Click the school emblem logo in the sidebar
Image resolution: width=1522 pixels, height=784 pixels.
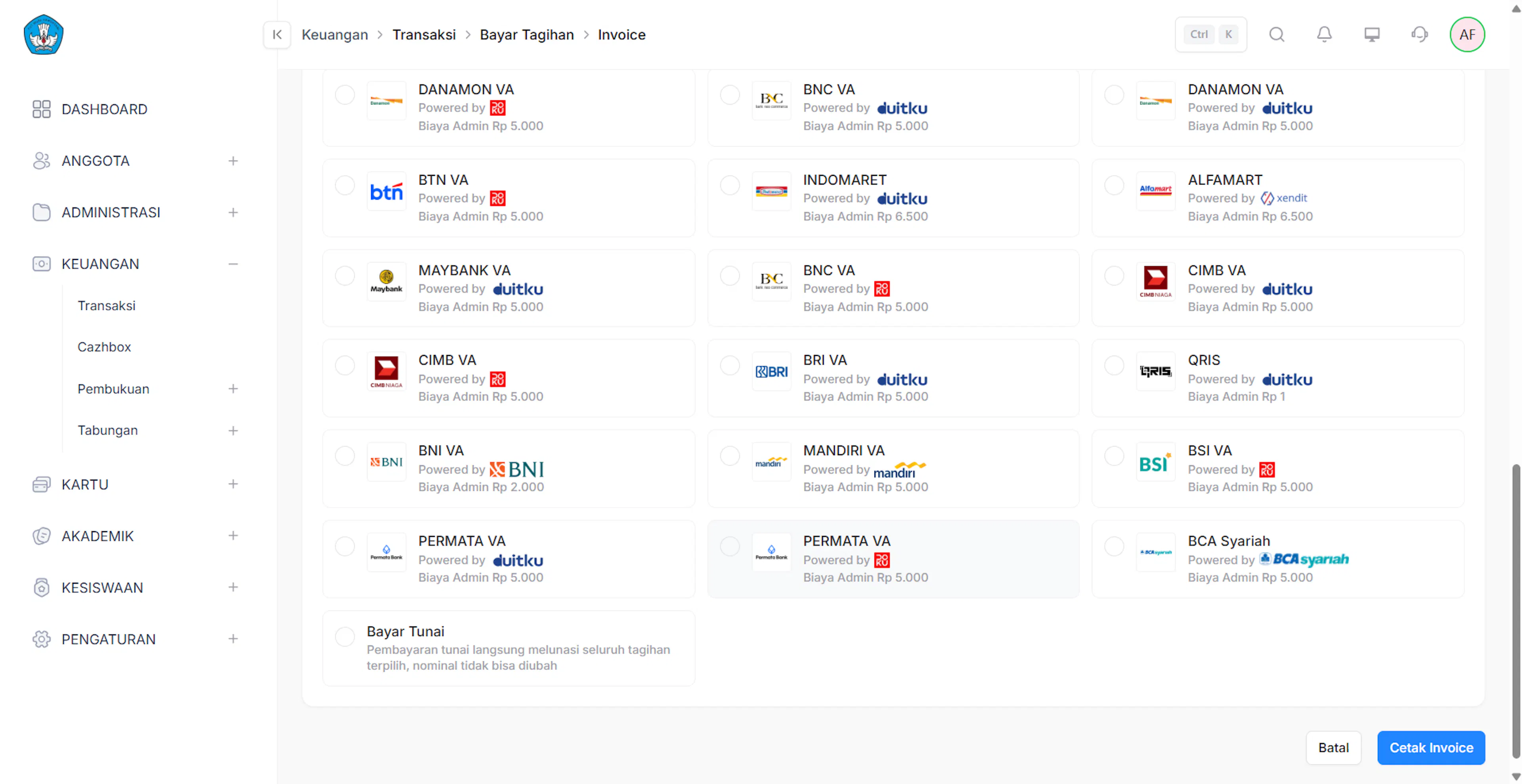[44, 35]
